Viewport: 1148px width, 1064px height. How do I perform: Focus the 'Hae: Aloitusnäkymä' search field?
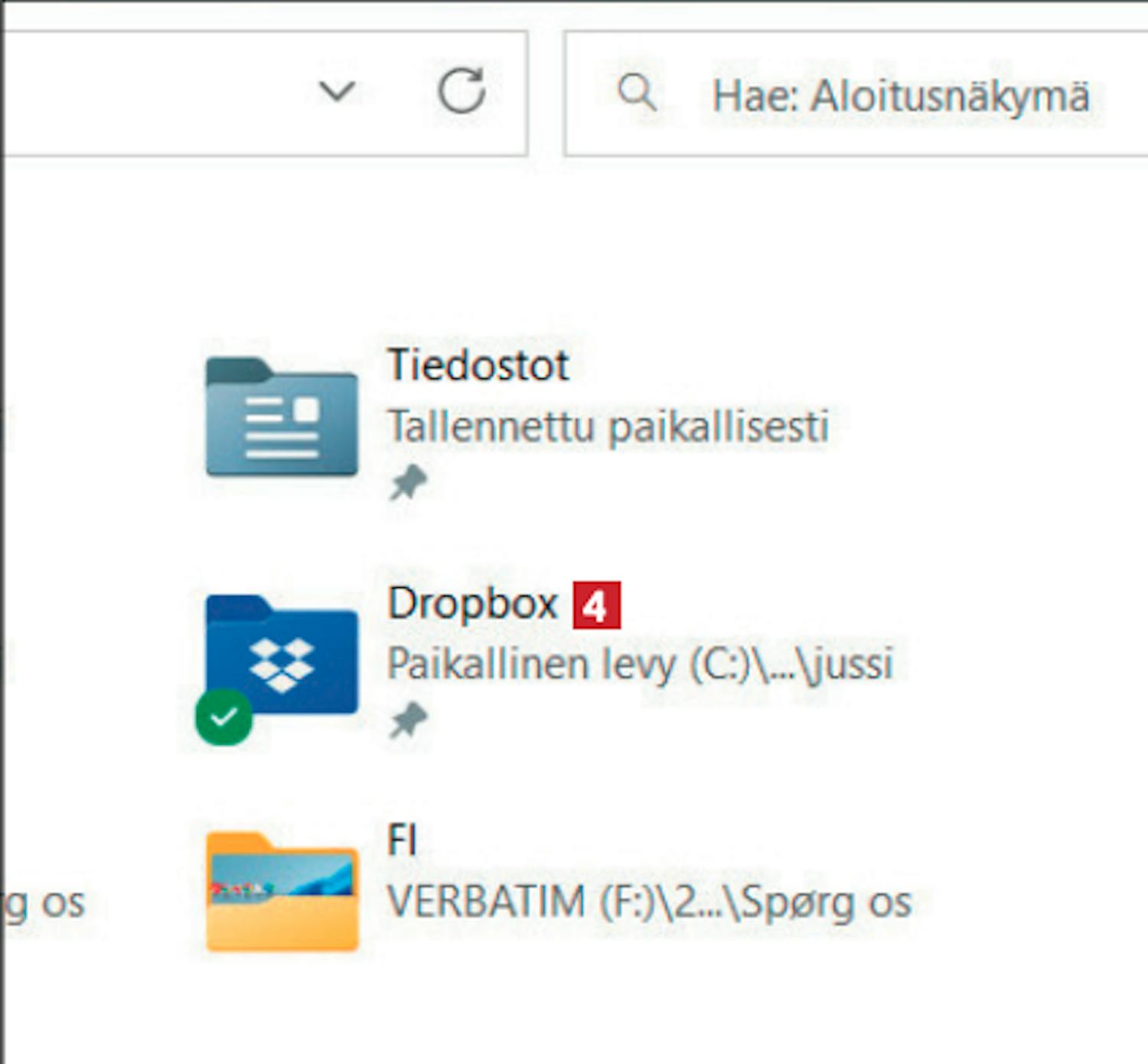(856, 94)
